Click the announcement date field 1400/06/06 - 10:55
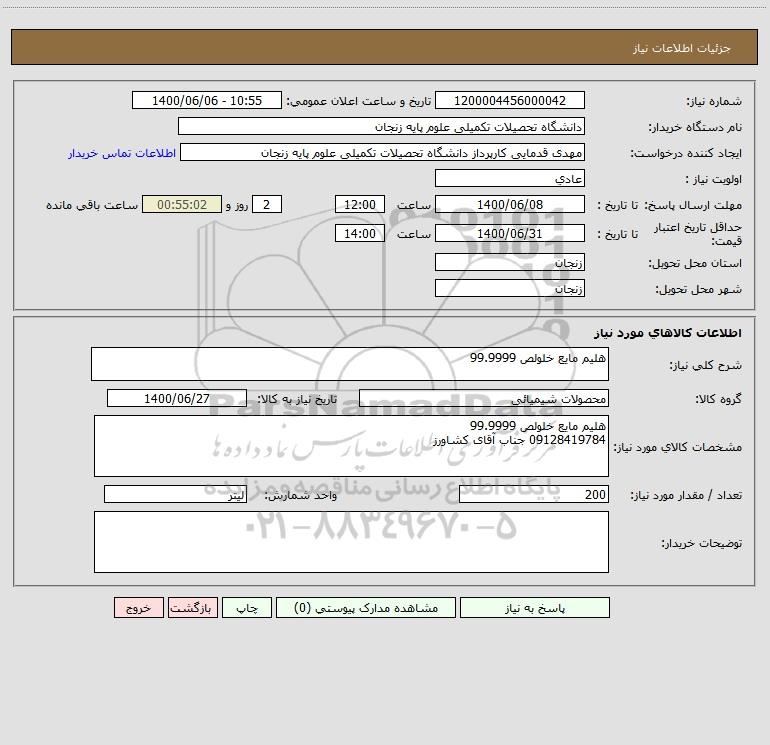This screenshot has width=770, height=745. (207, 100)
